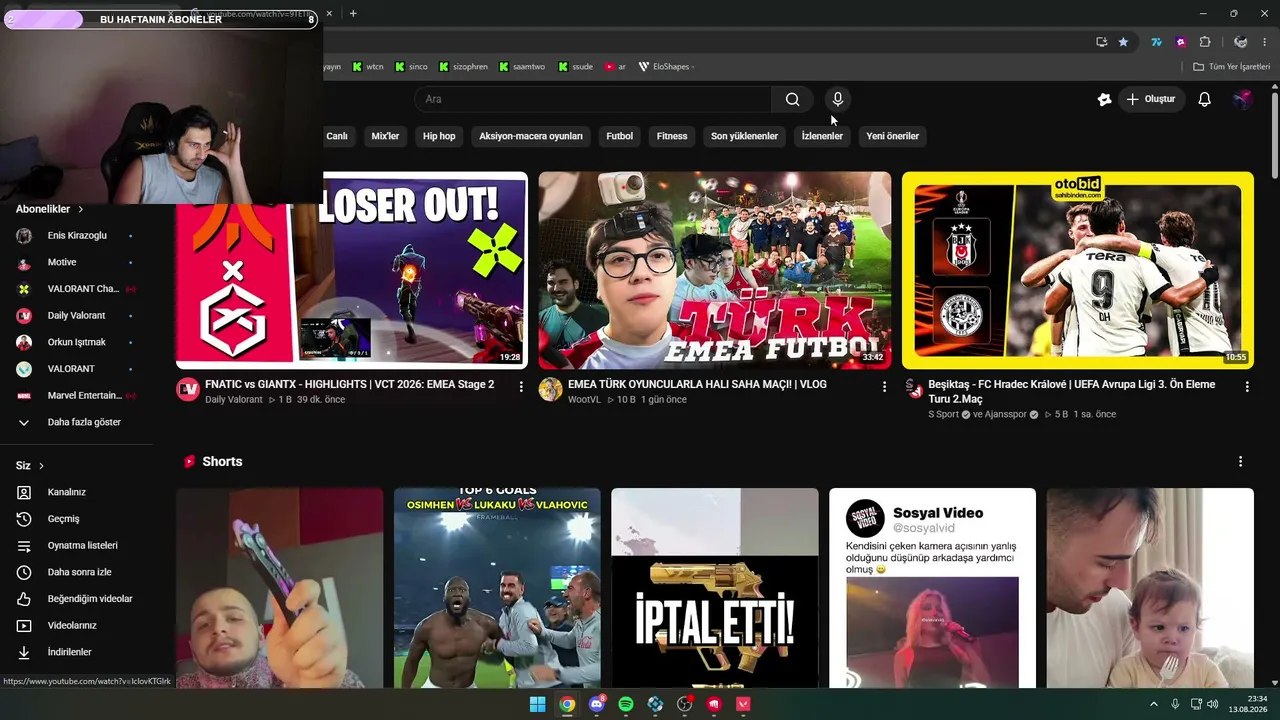Expand the Abonelikler section header
The image size is (1280, 720).
[x=49, y=209]
